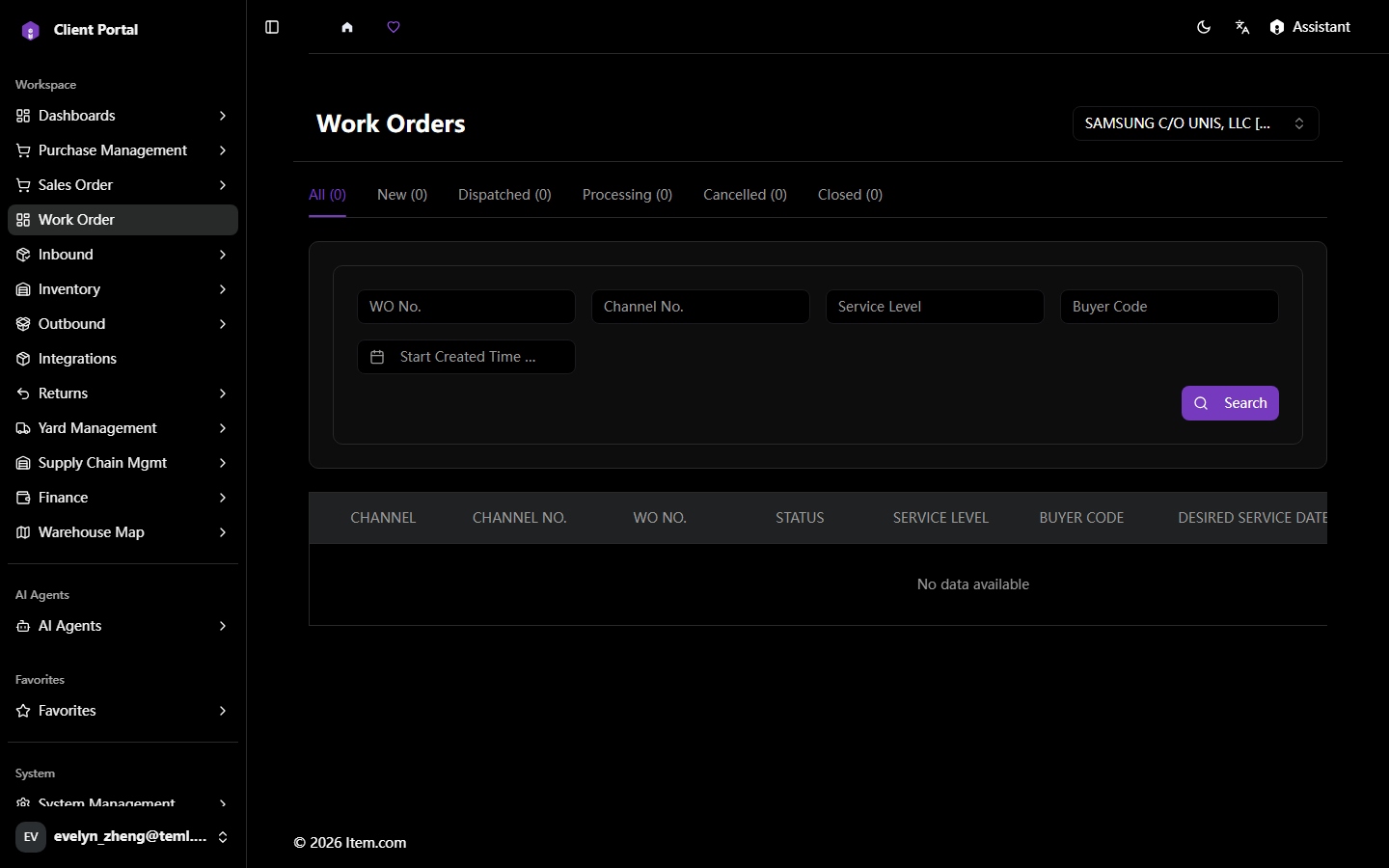Go to home via the house icon

[347, 27]
